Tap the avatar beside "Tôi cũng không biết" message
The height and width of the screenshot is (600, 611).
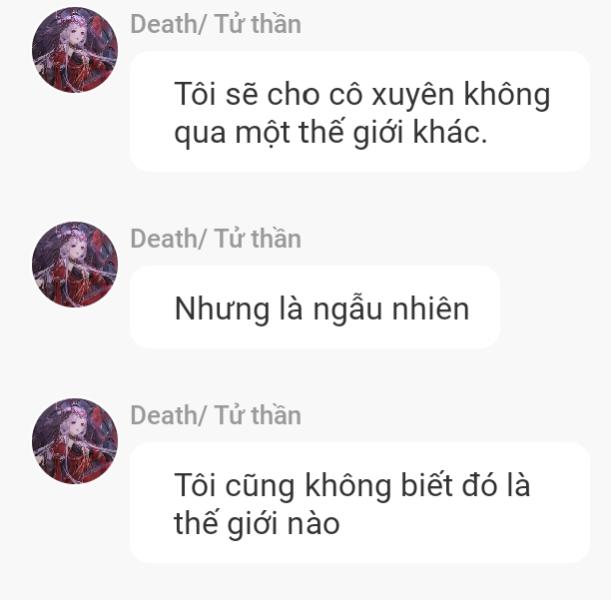pyautogui.click(x=75, y=441)
